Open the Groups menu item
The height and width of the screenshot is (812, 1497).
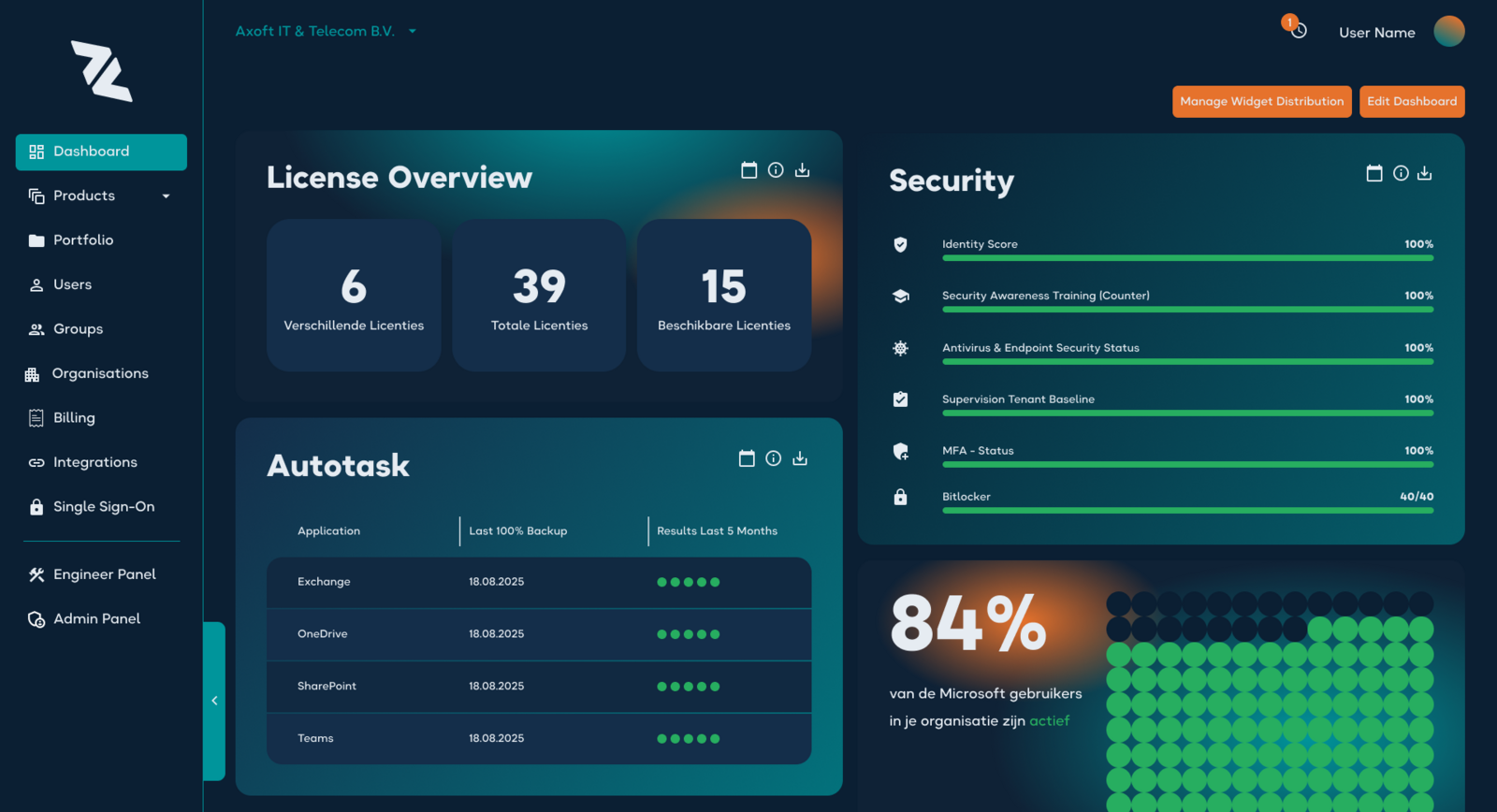click(101, 329)
